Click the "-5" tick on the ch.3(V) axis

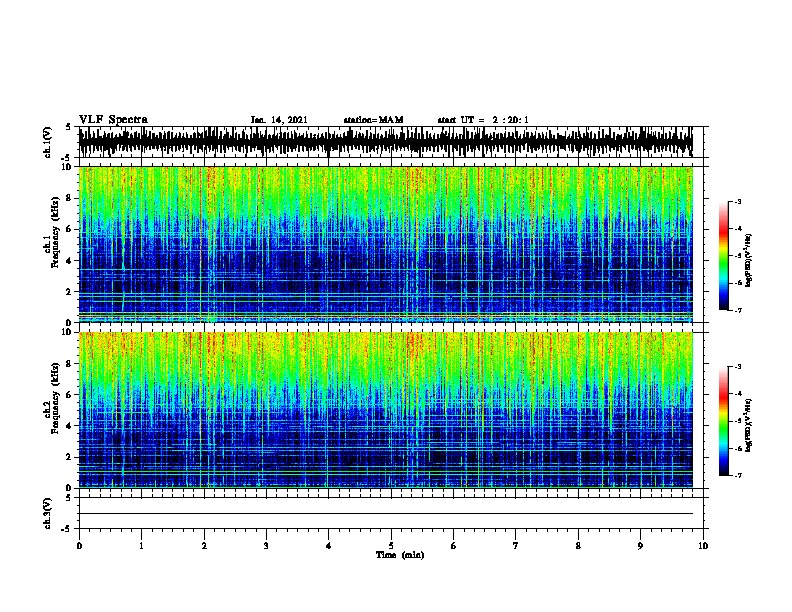(66, 529)
